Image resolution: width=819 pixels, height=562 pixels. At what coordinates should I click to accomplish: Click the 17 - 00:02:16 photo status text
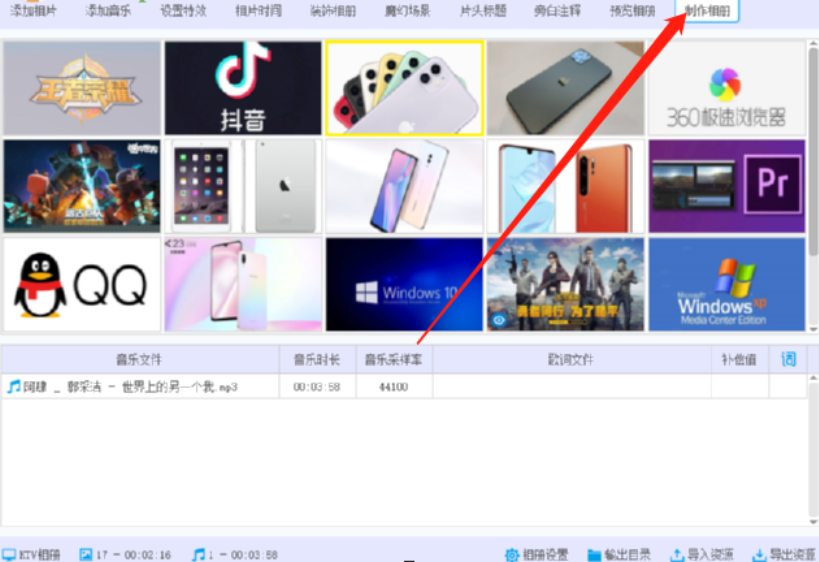[134, 555]
